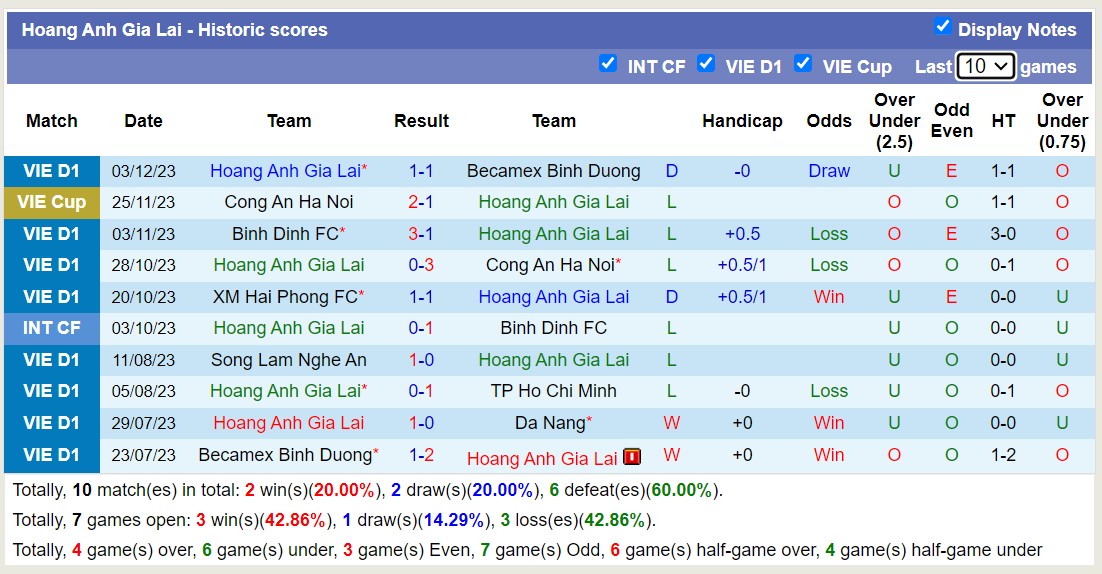Open the 1-2 result on 23/07/23
This screenshot has width=1102, height=574.
421,455
